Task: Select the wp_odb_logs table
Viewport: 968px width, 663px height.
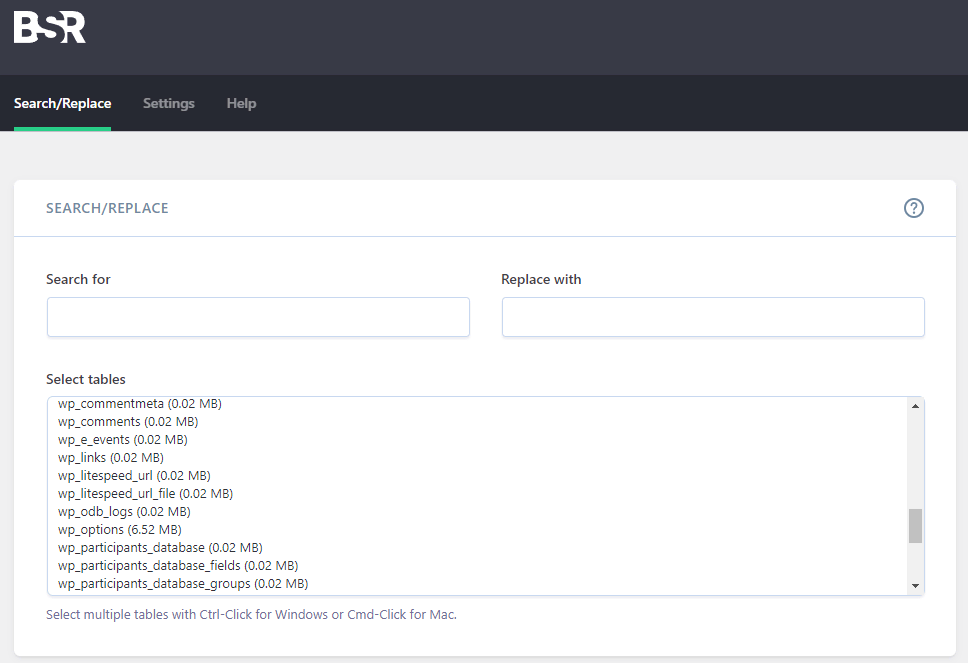Action: [x=477, y=511]
